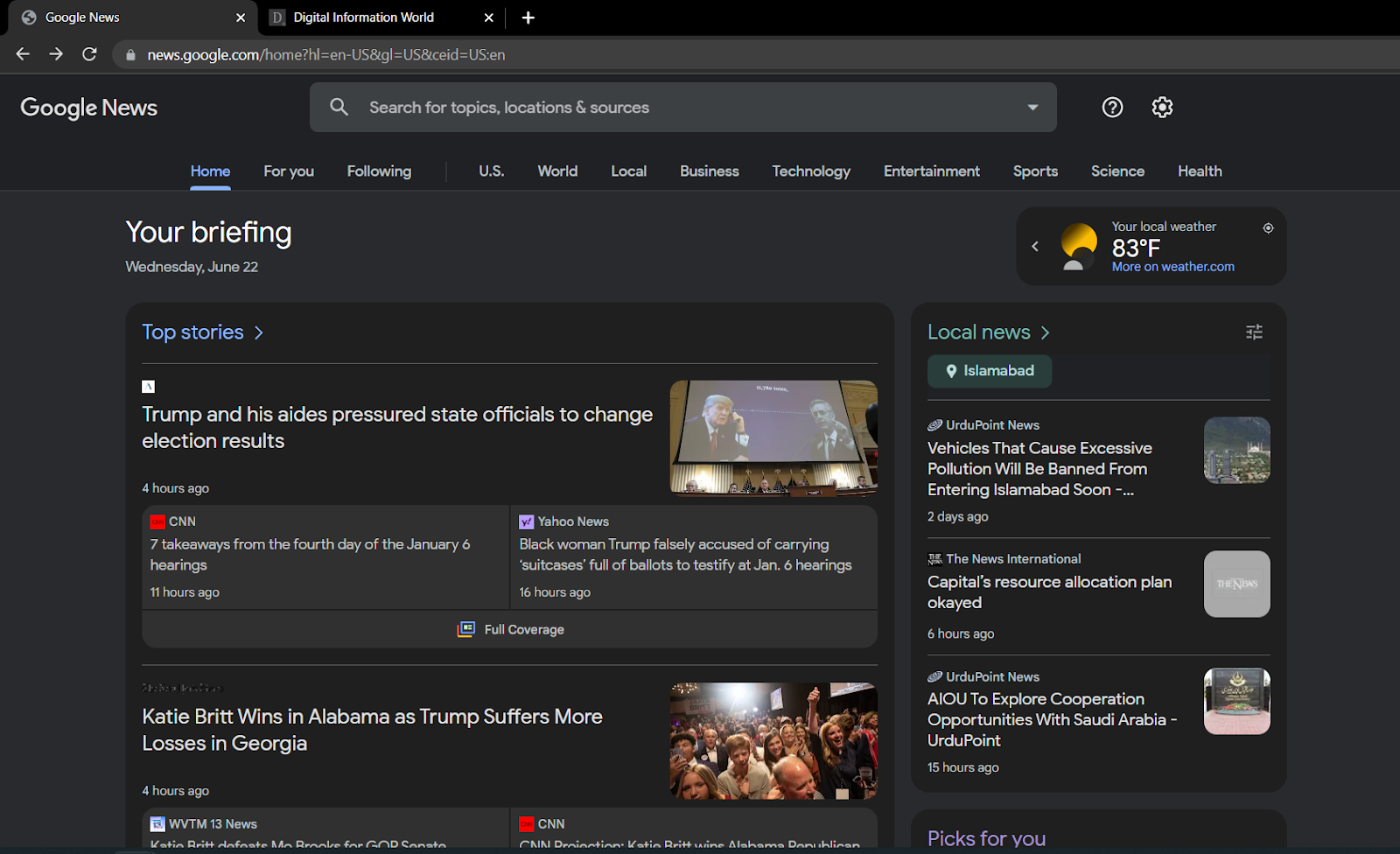Viewport: 1400px width, 854px height.
Task: Open The News placeholder thumbnail
Action: pos(1237,584)
